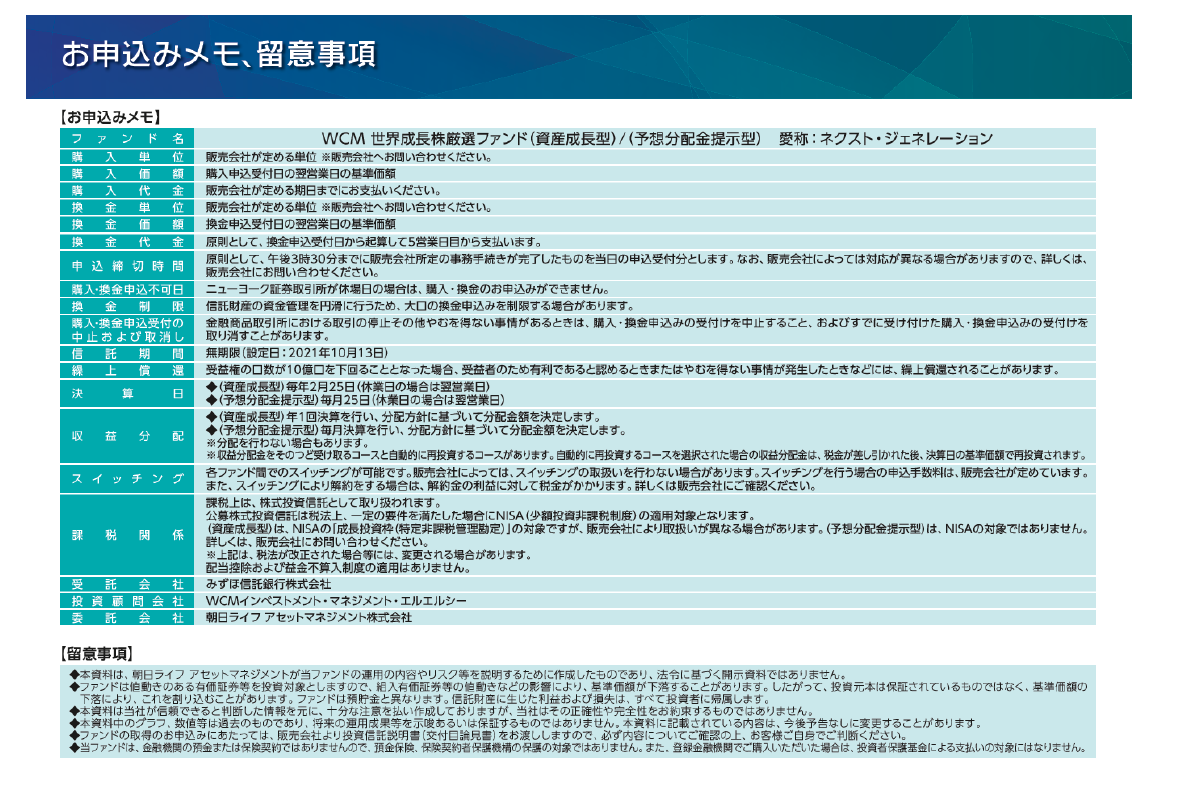
Task: Click the 購入代金 row label
Action: click(127, 190)
